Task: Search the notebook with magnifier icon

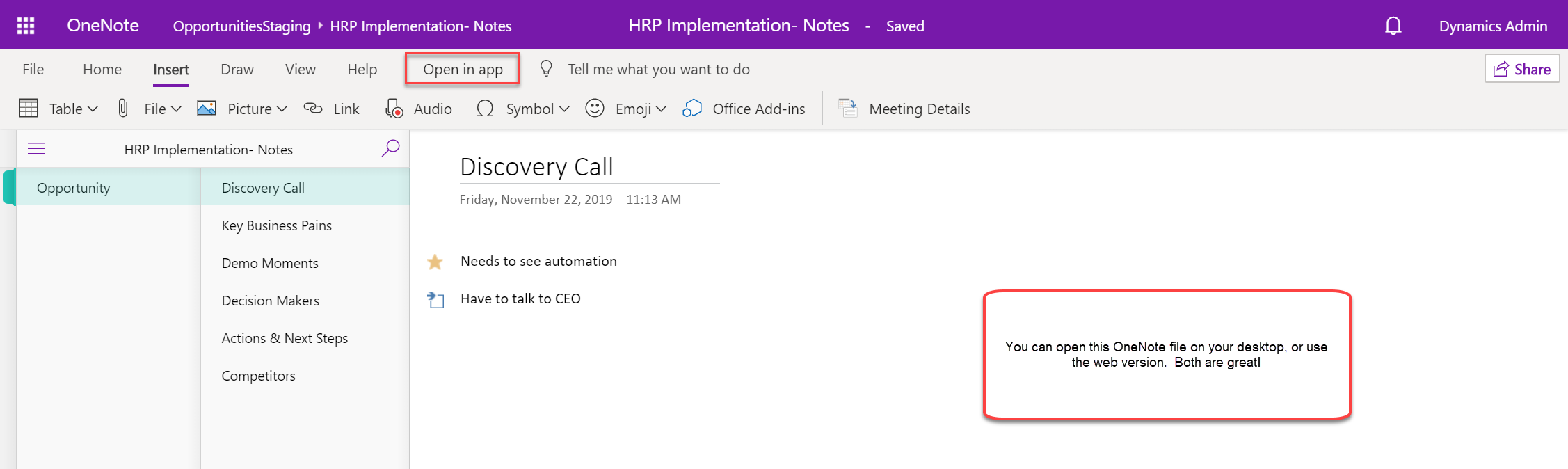Action: coord(391,148)
